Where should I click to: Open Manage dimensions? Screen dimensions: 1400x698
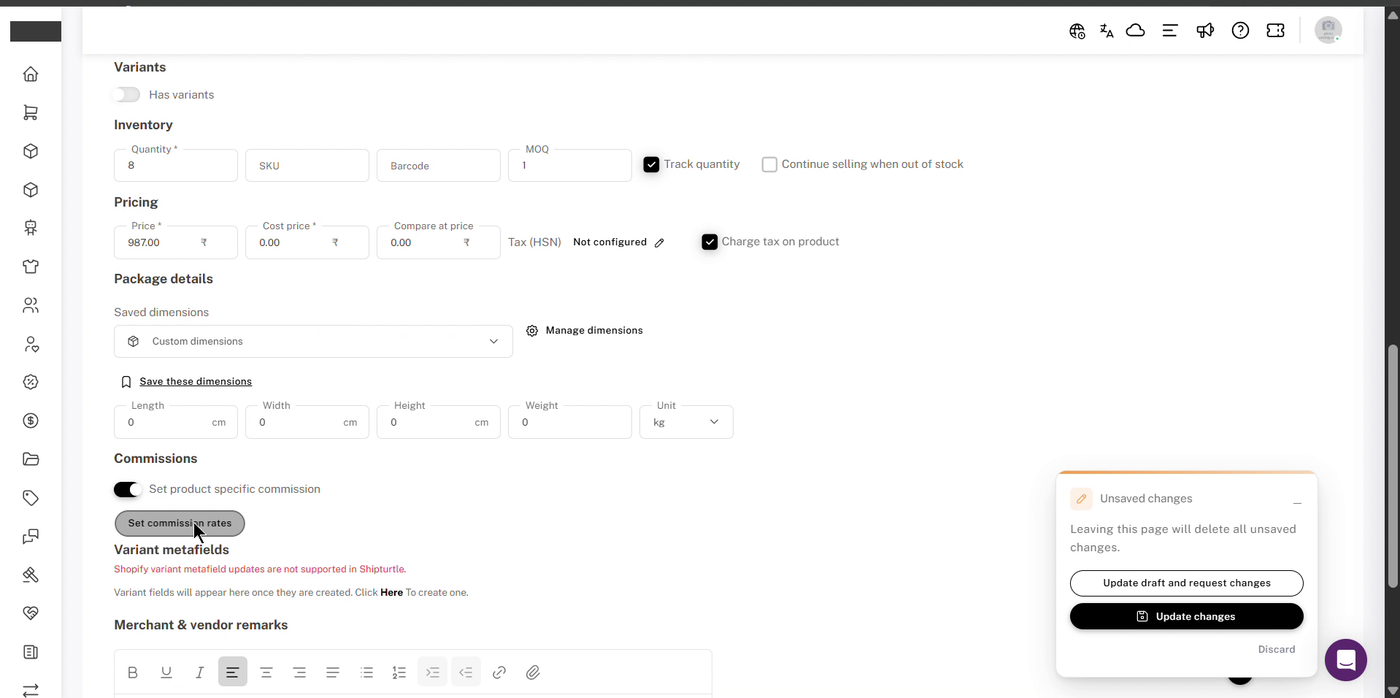[x=585, y=331]
